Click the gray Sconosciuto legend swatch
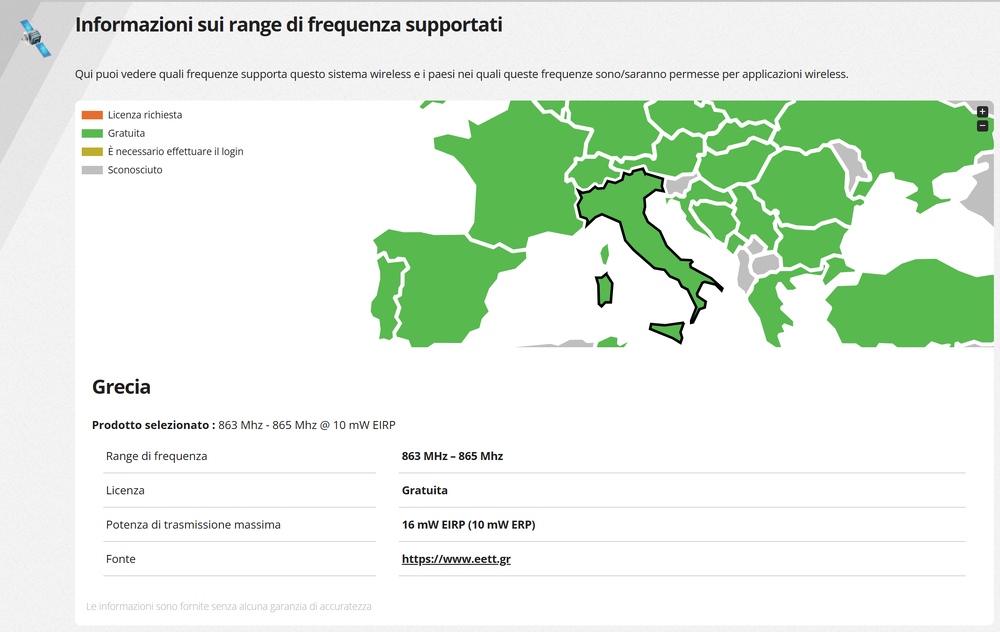Screen dimensions: 1000x632 [92, 170]
